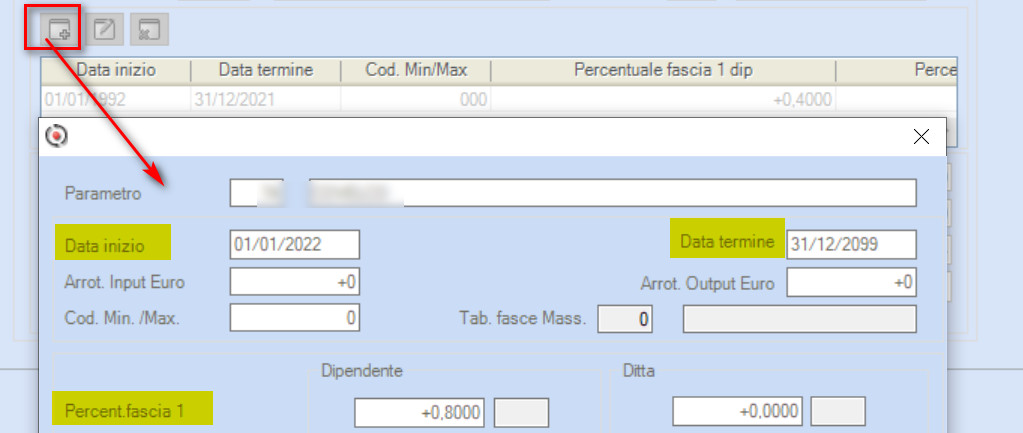
Task: Click the Arrot. Input Euro field
Action: 294,282
